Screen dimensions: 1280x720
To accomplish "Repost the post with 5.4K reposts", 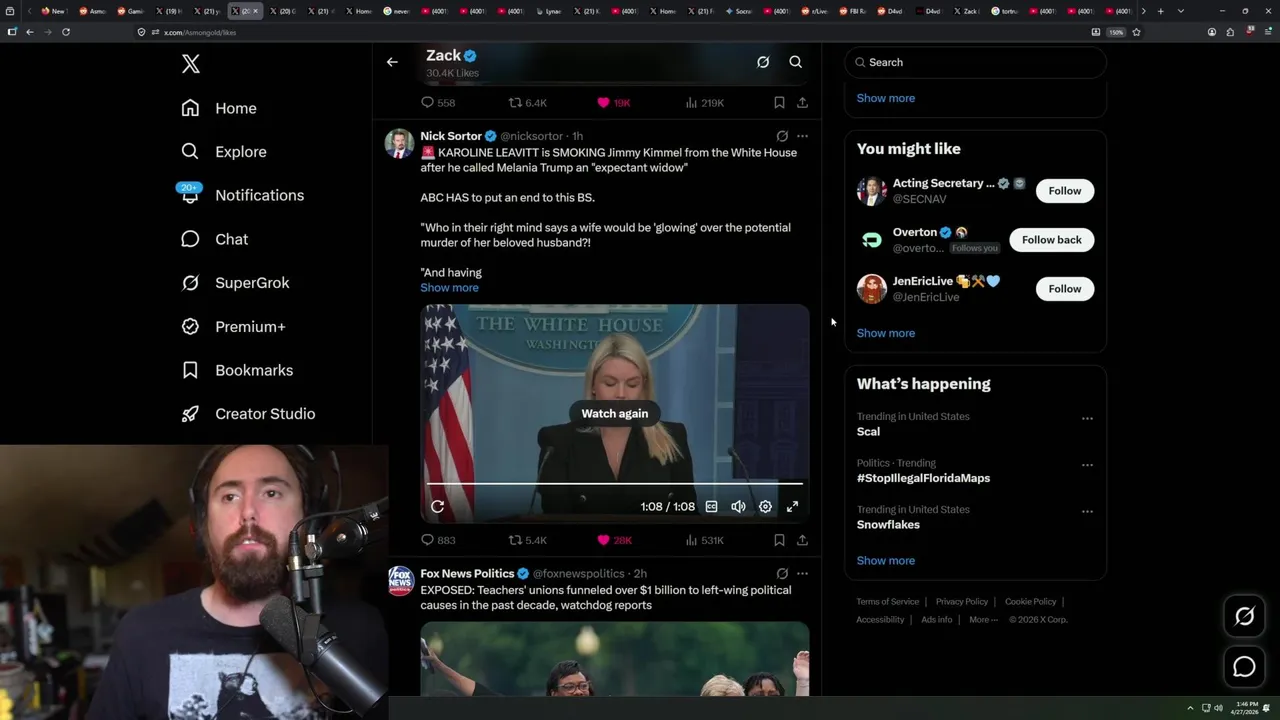I will 528,540.
